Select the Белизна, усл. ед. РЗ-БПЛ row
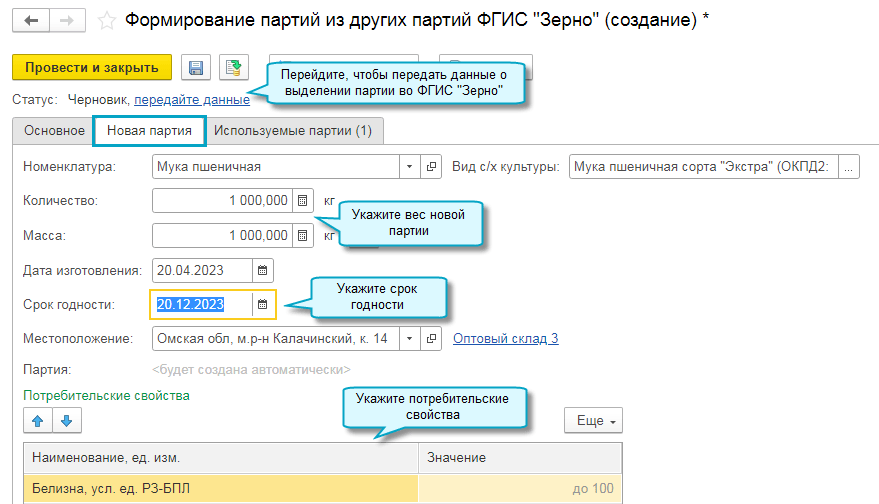This screenshot has height=504, width=879. [323, 488]
